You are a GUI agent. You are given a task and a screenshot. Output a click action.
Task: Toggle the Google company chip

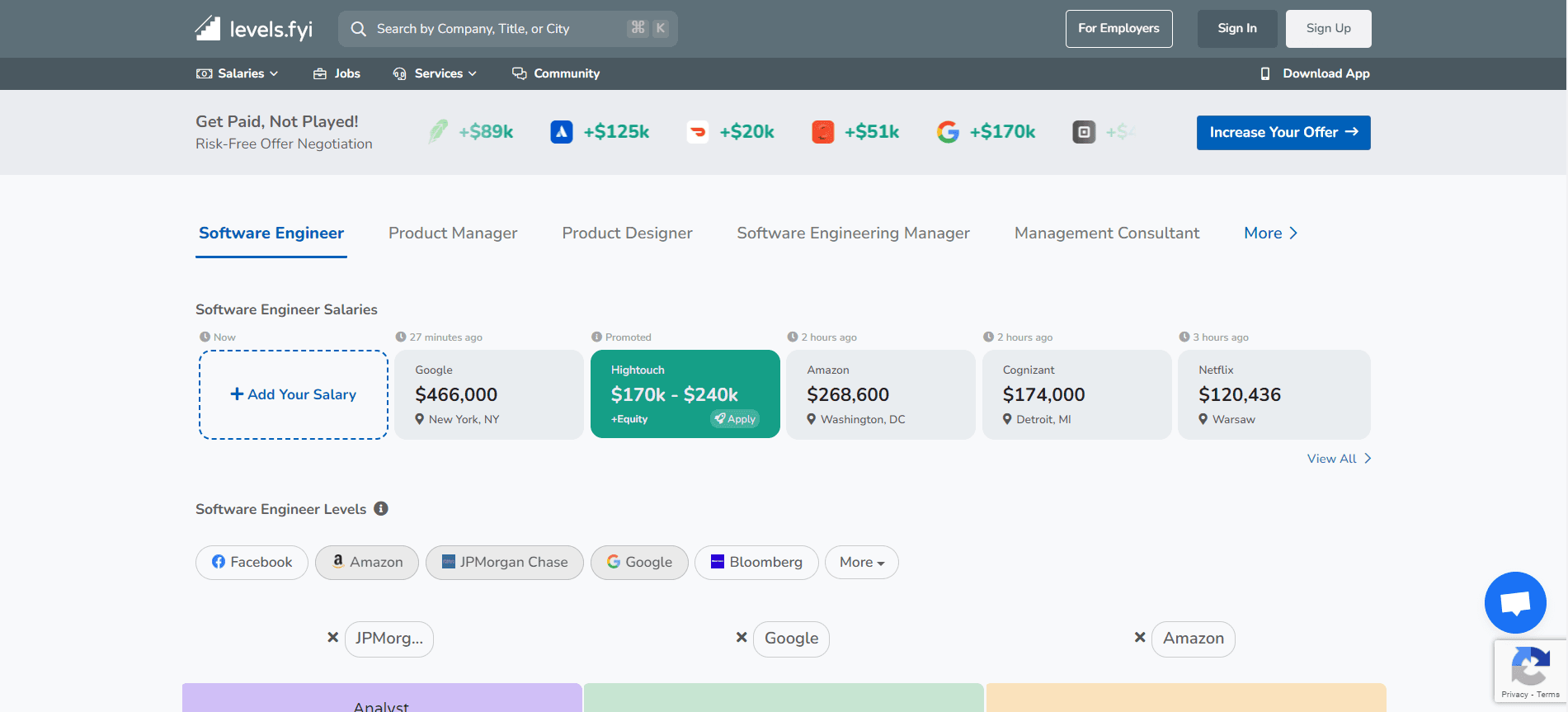pyautogui.click(x=639, y=562)
